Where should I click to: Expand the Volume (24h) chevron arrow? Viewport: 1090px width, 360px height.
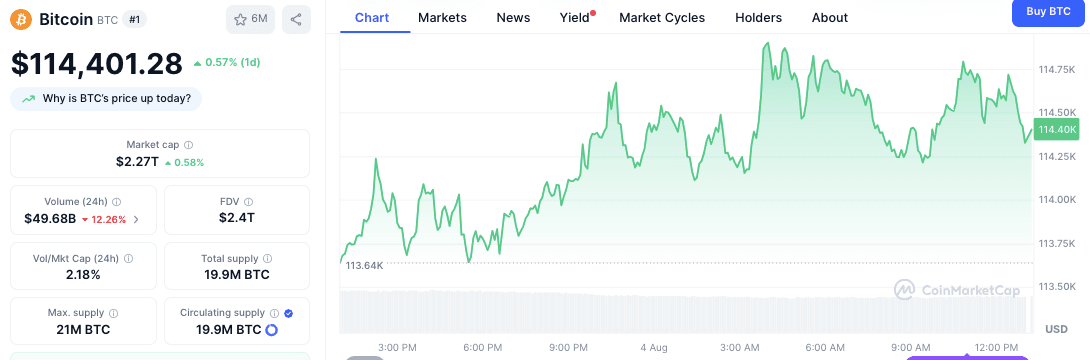click(x=136, y=220)
